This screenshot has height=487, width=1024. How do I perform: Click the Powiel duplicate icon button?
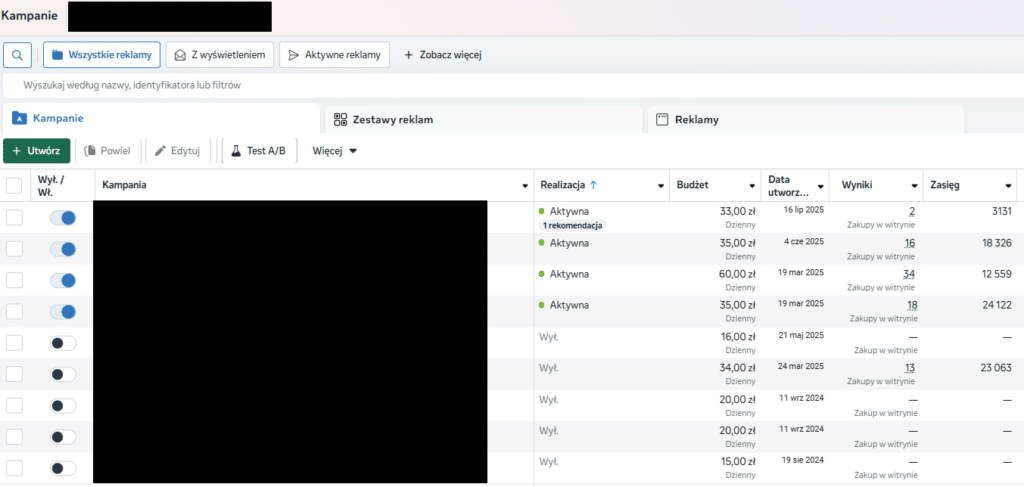(108, 151)
